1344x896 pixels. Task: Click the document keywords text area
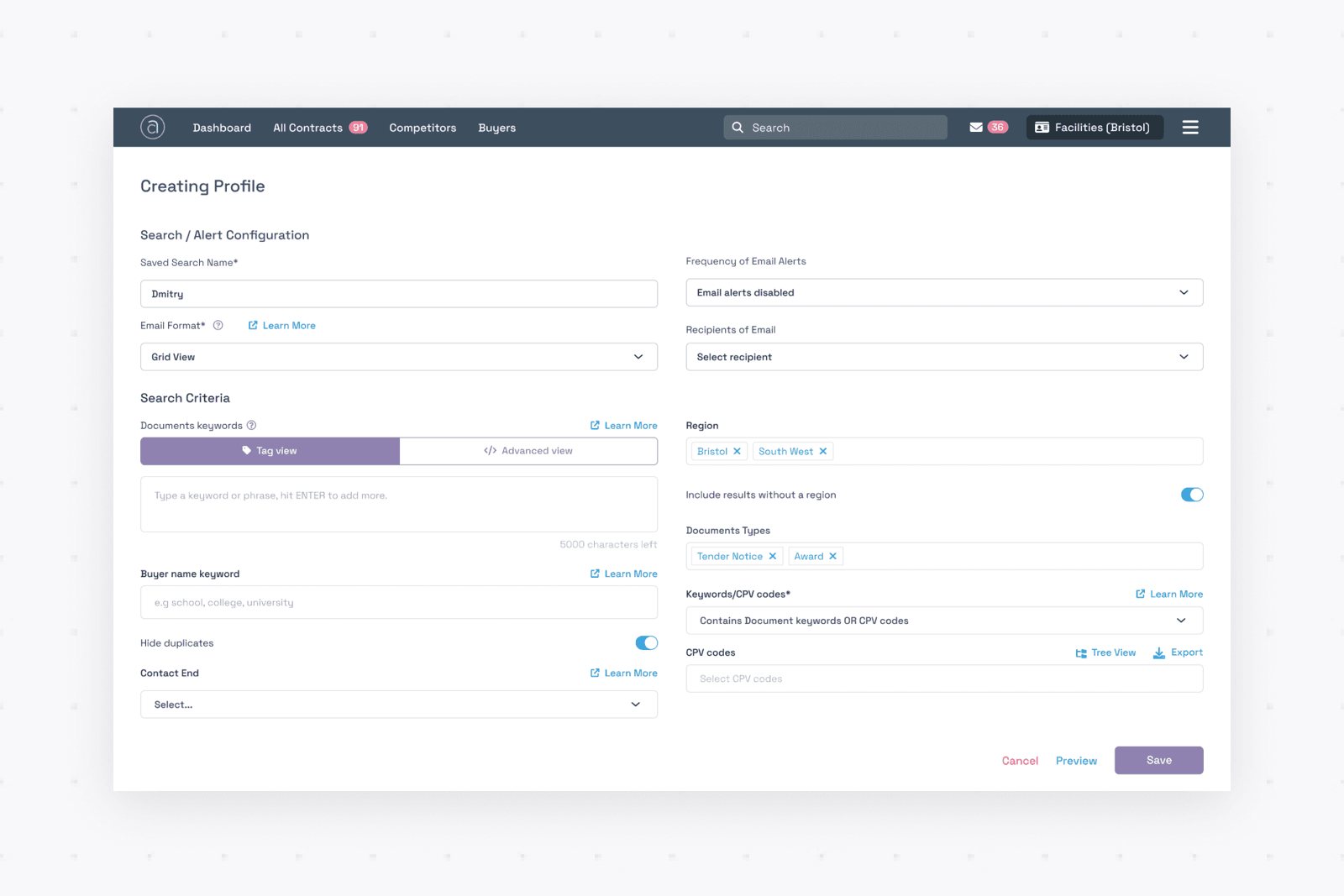[399, 504]
